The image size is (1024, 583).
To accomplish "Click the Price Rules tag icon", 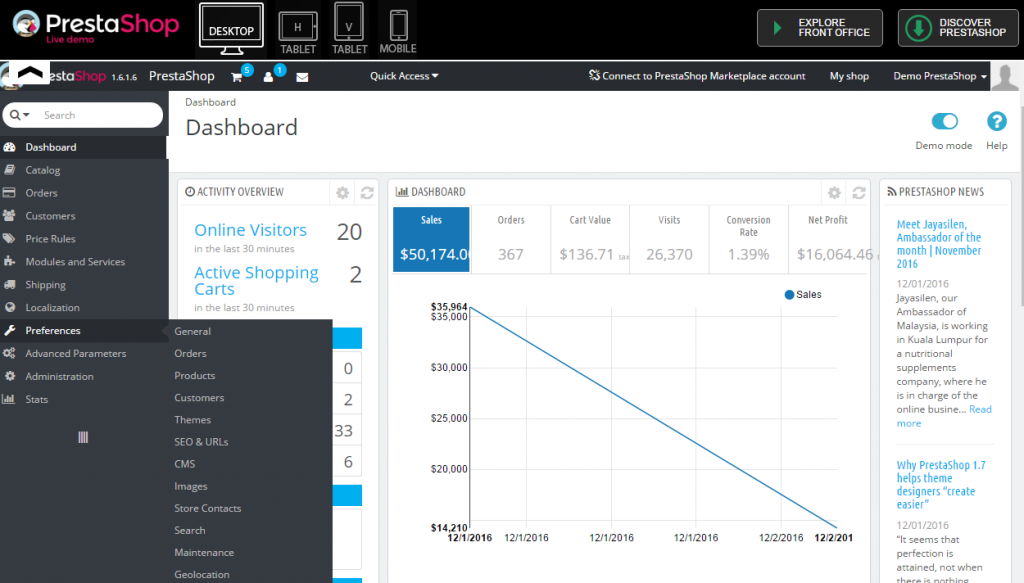I will 9,239.
